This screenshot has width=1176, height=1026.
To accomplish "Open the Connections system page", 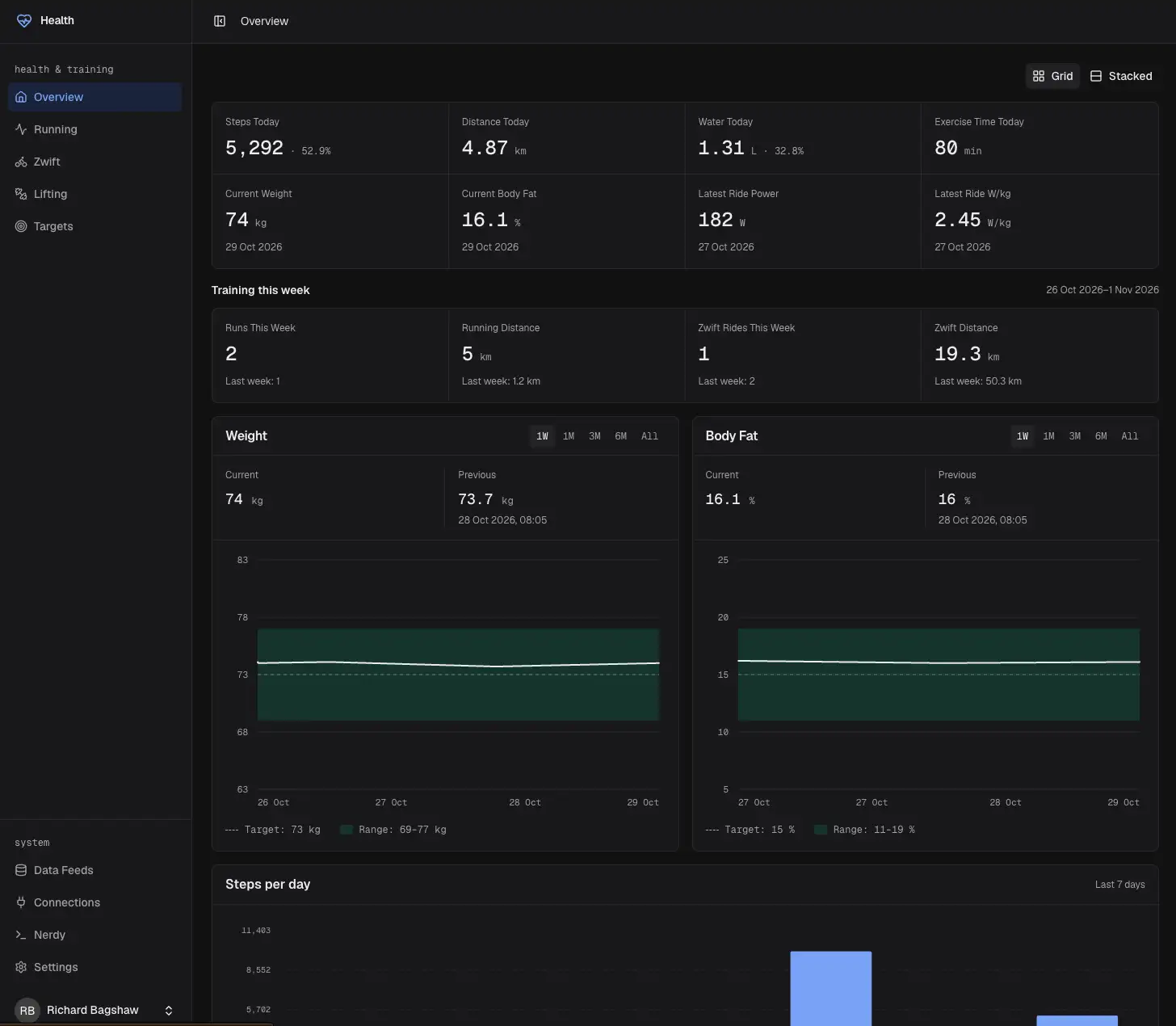I will coord(95,902).
